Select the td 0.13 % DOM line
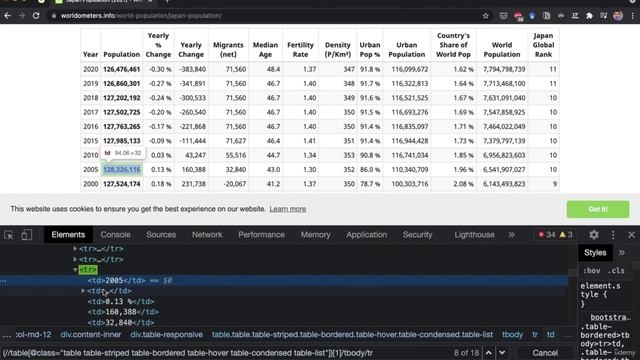640x360 pixels. (x=121, y=301)
